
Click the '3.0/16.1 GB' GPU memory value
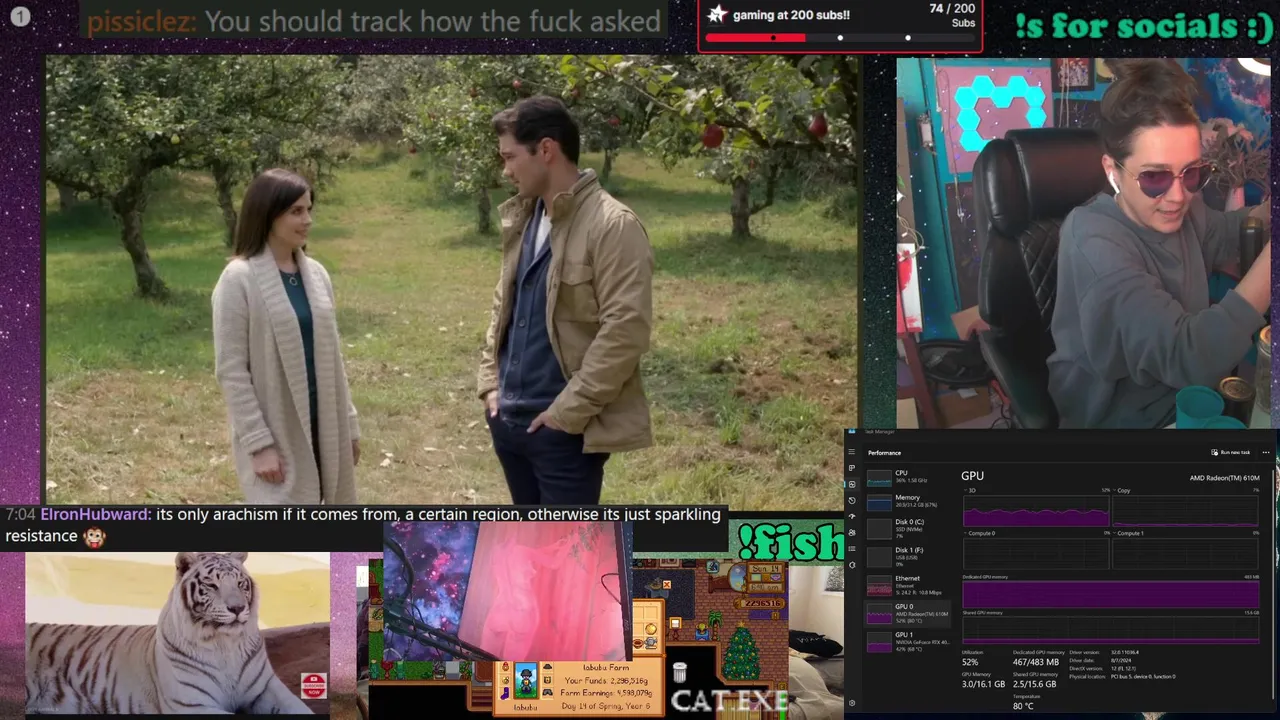(x=983, y=684)
